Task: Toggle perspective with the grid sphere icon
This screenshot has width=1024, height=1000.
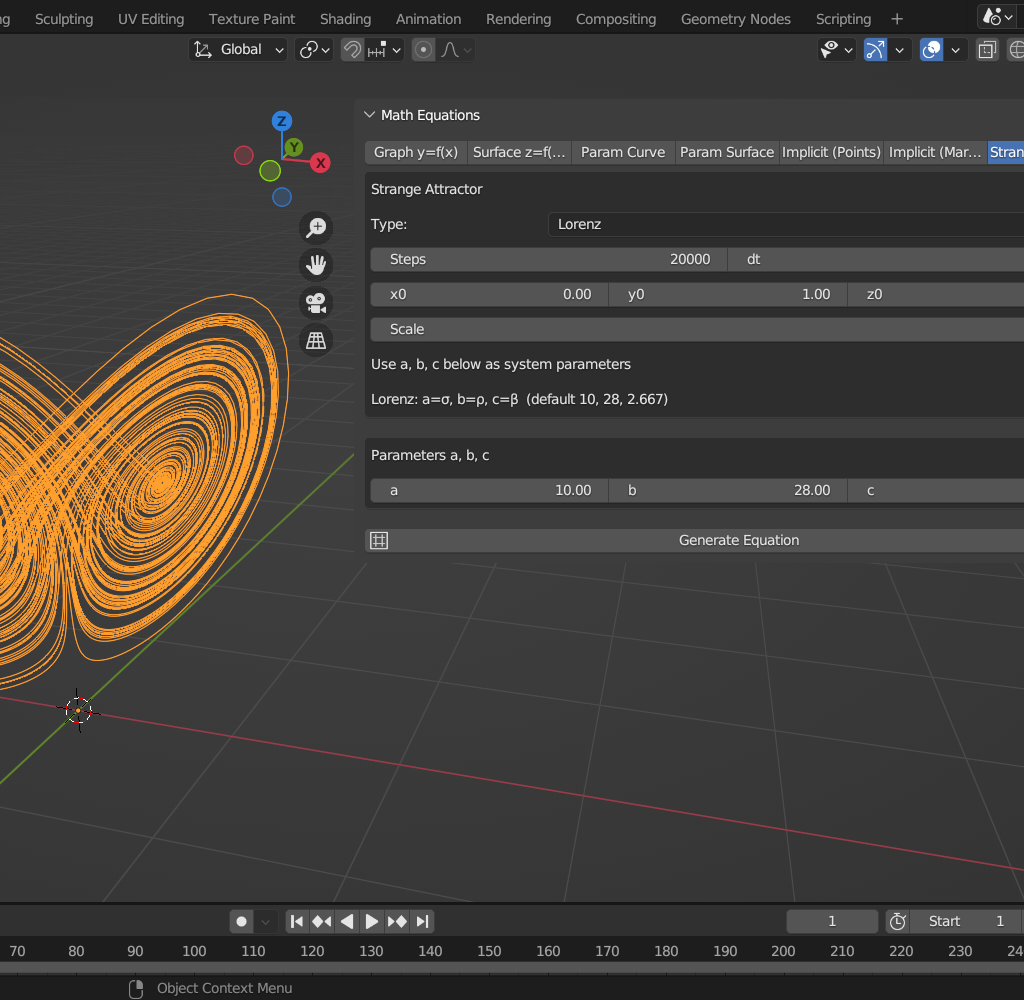Action: pyautogui.click(x=315, y=340)
